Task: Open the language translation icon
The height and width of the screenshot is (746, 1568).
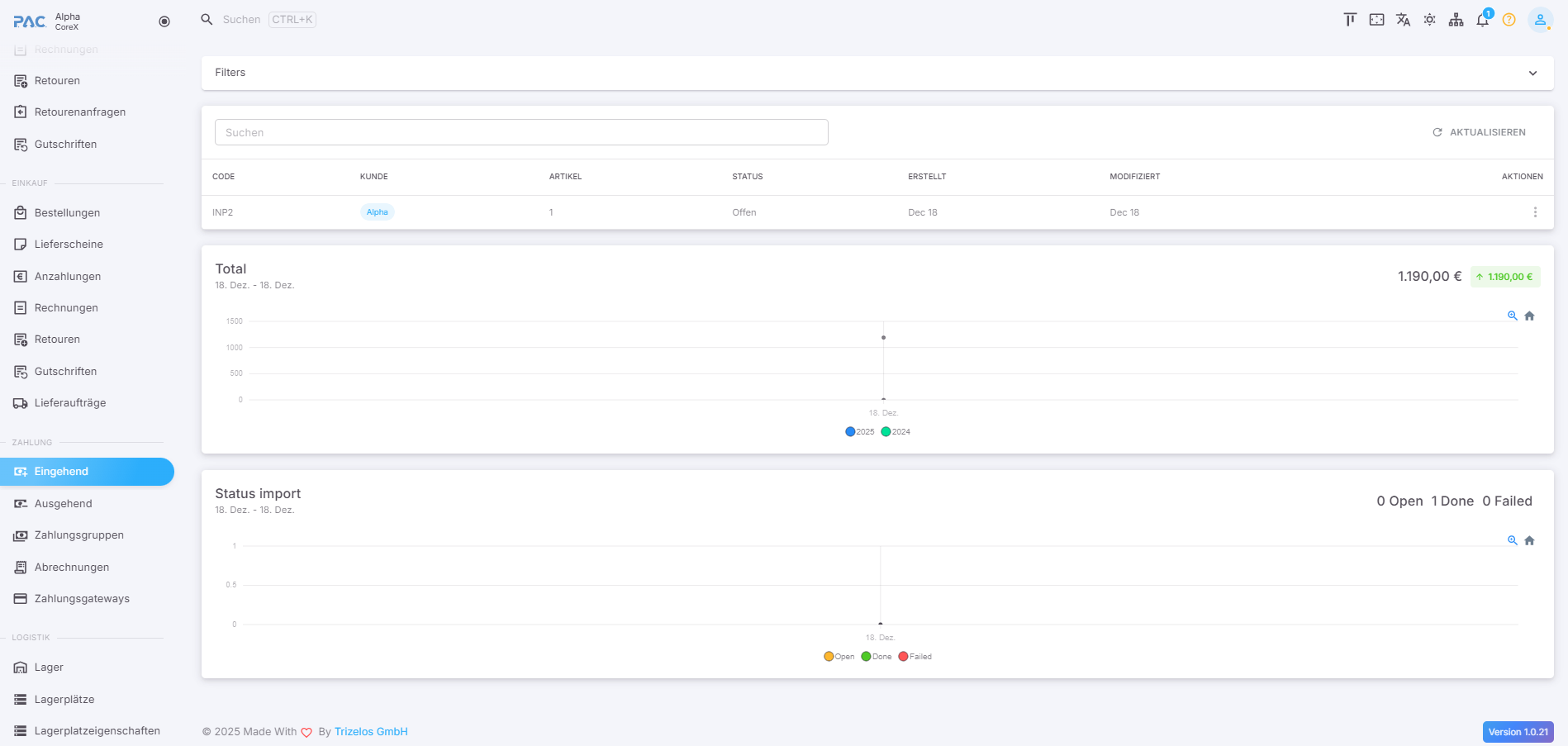Action: click(x=1403, y=20)
